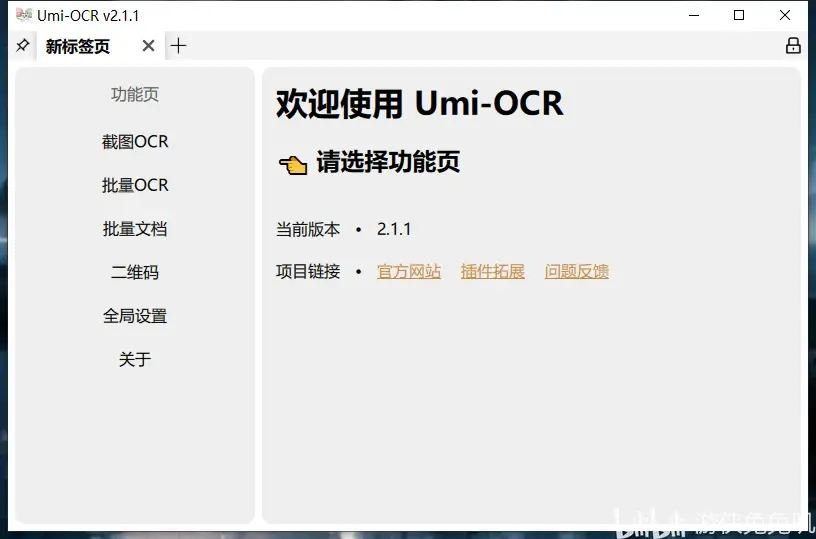The image size is (816, 539).
Task: Open the 截图OCR function page
Action: pyautogui.click(x=135, y=142)
